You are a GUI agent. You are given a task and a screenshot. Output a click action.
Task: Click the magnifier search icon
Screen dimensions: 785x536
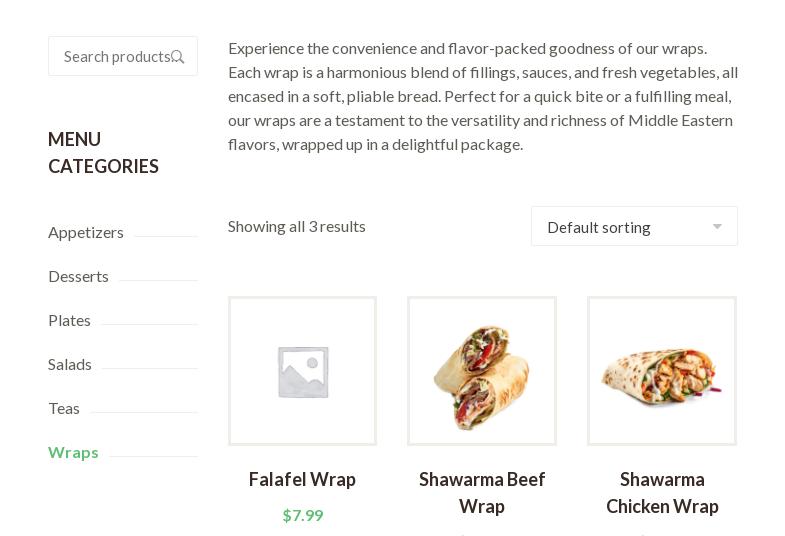click(x=178, y=57)
